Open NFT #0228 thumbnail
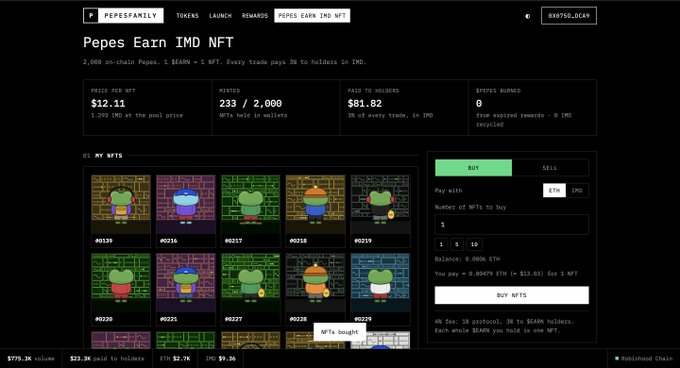Screen dimensions: 680x368 point(315,283)
